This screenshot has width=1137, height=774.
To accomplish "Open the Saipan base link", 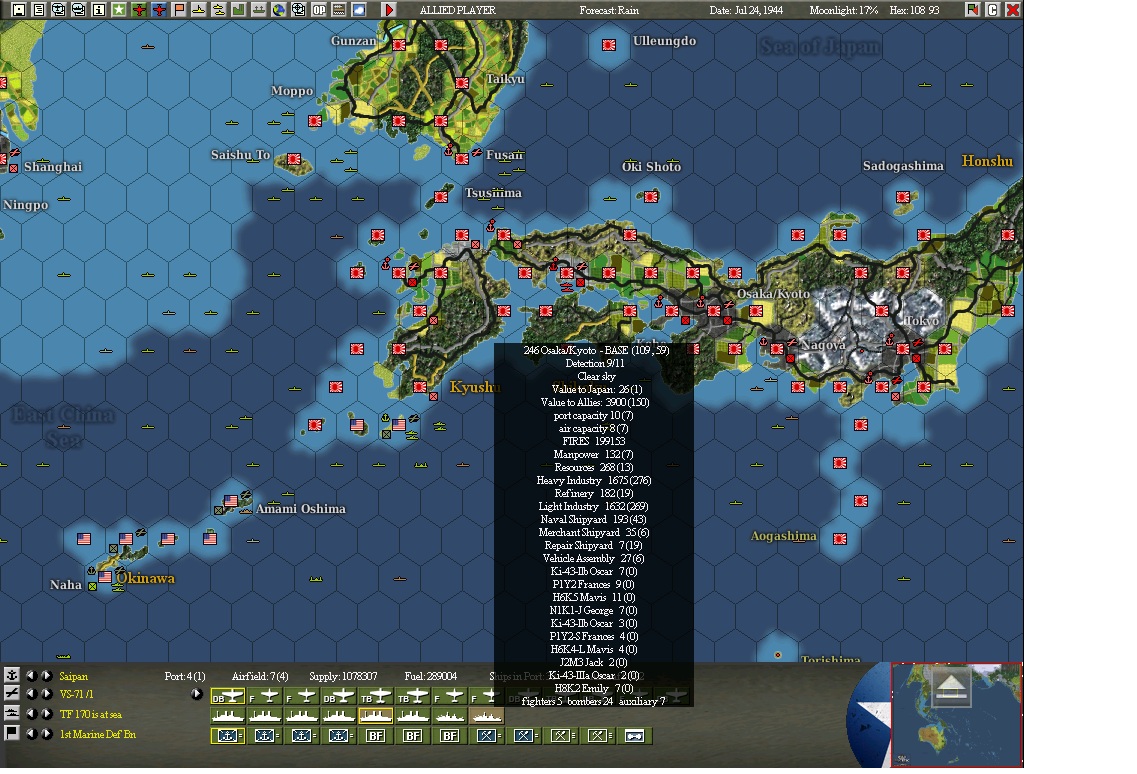I will [x=73, y=676].
